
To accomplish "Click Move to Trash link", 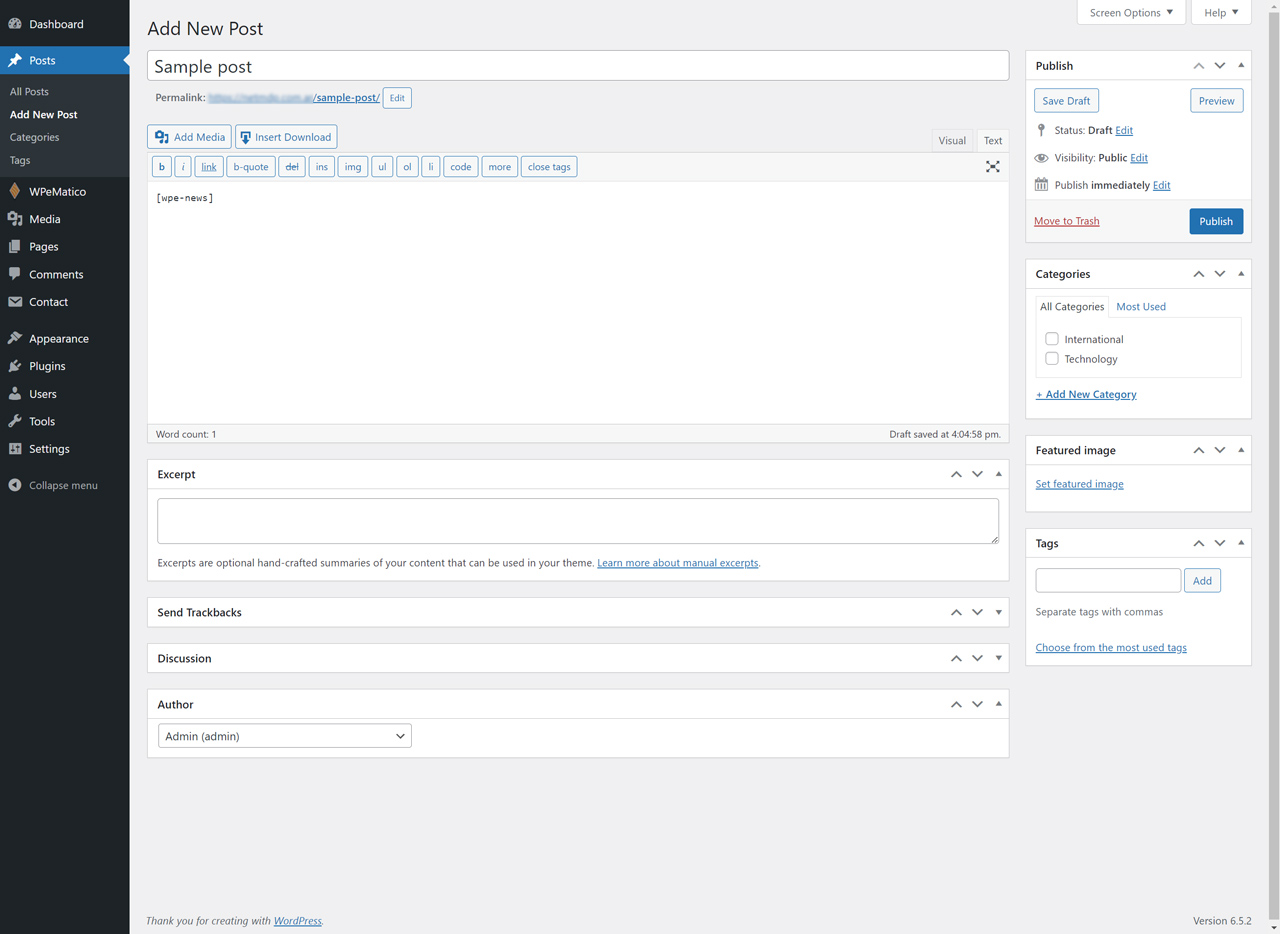I will pos(1066,221).
